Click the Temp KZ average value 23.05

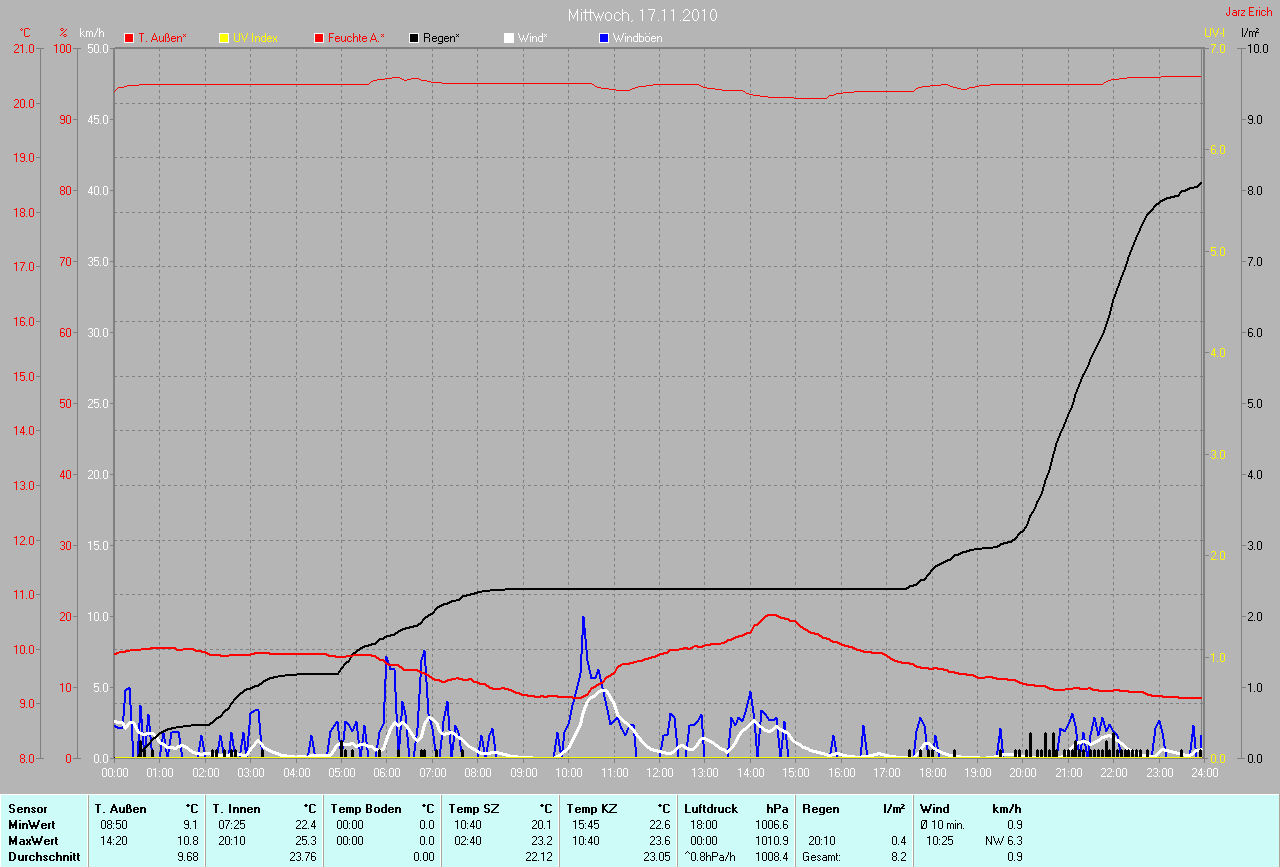659,857
